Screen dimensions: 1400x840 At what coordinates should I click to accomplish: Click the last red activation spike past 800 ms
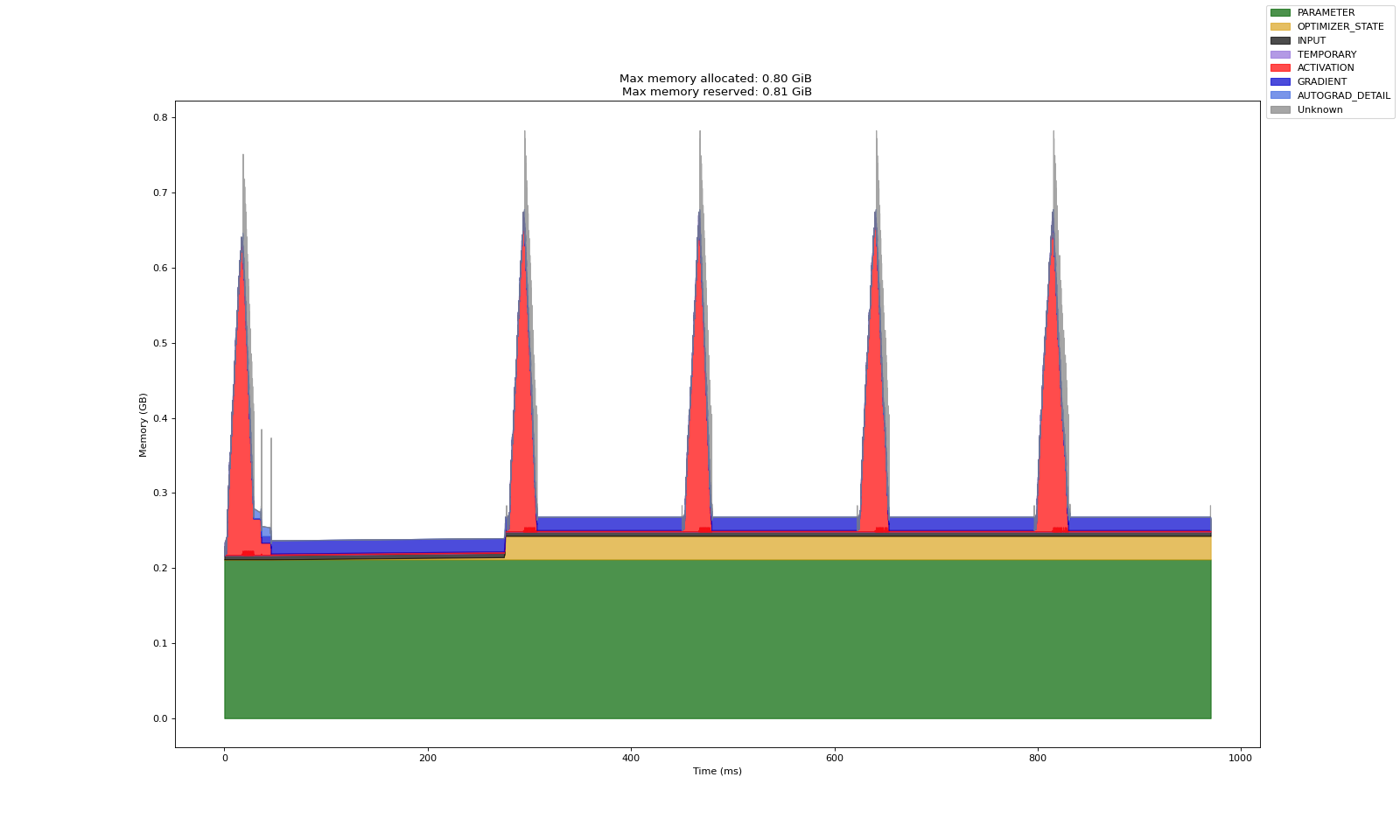[x=1051, y=394]
